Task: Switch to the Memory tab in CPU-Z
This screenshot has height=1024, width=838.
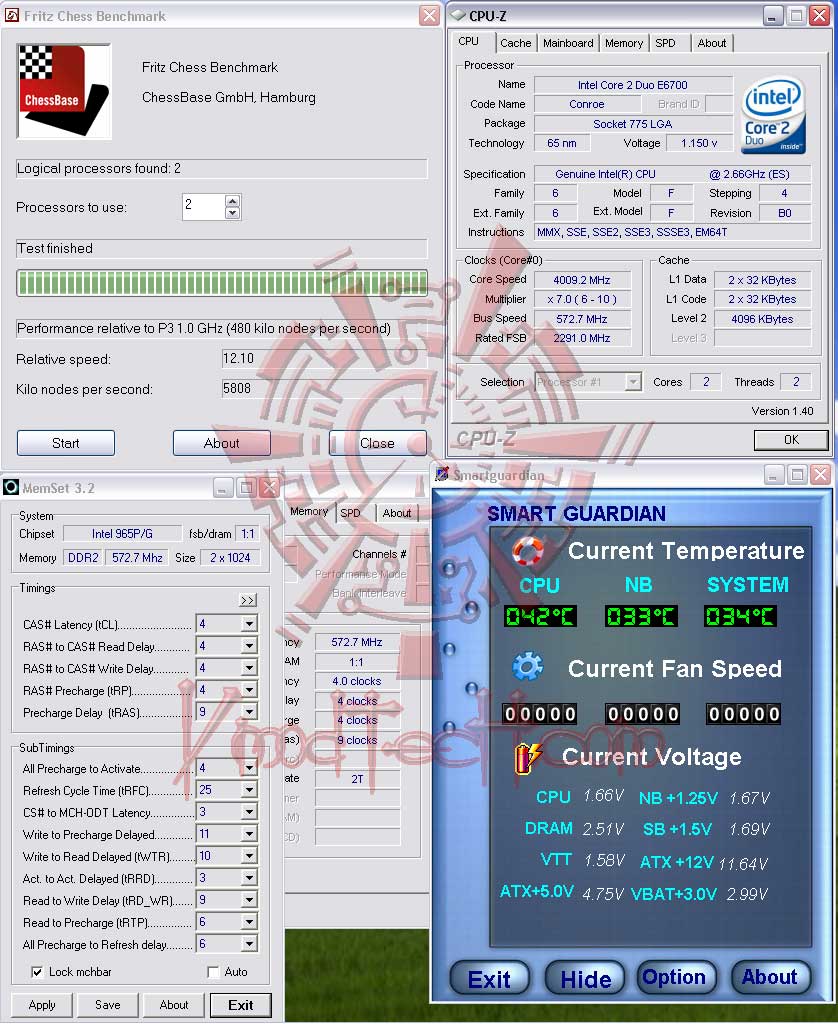Action: click(624, 43)
